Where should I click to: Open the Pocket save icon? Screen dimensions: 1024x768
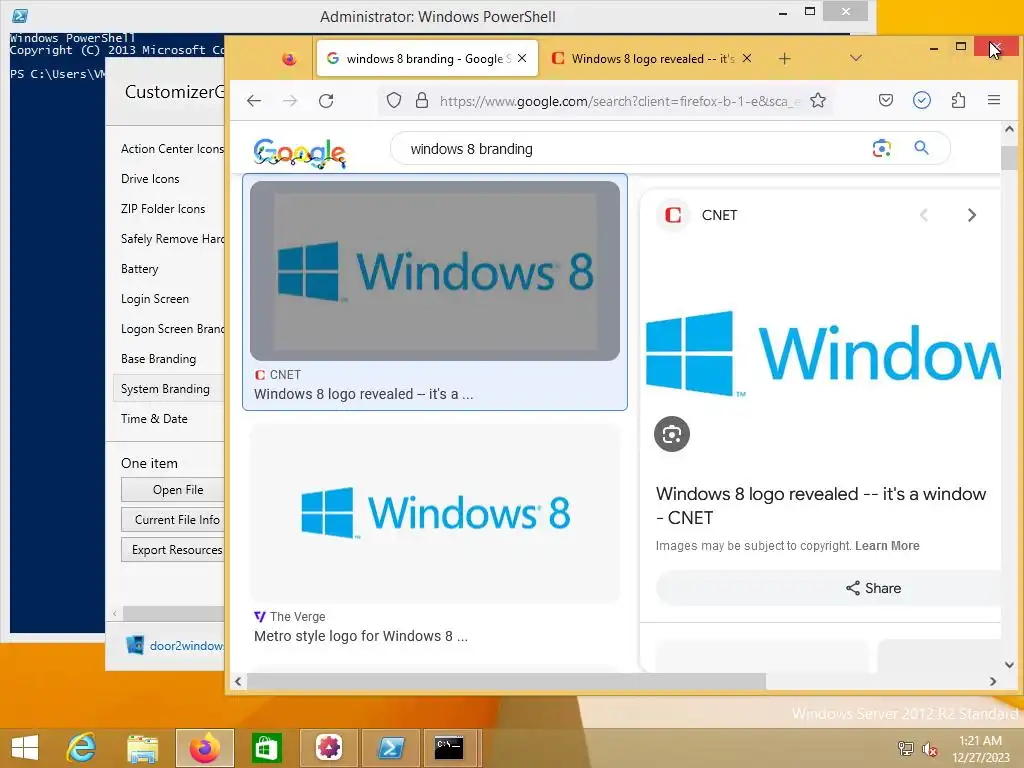click(886, 101)
